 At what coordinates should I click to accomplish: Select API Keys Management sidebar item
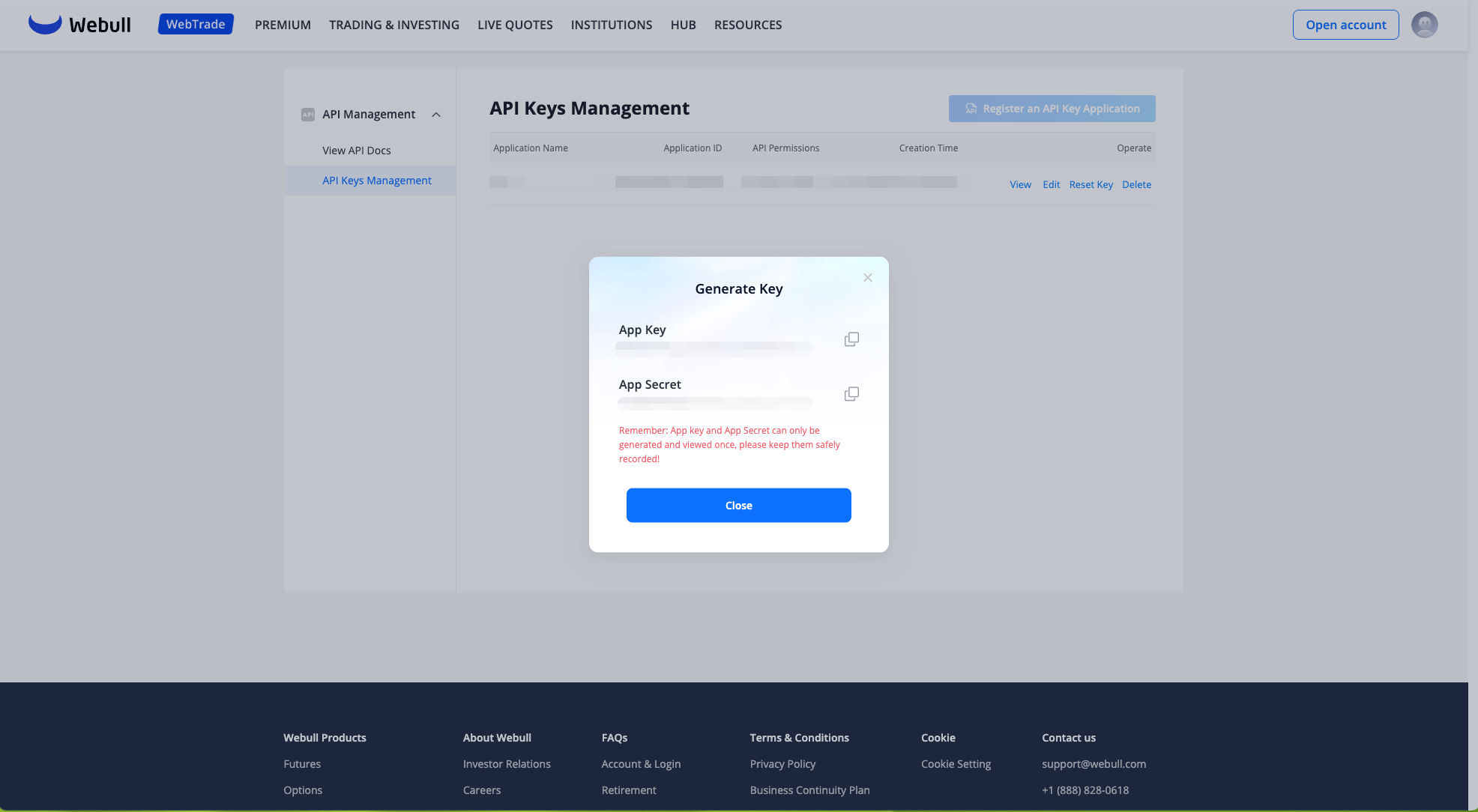pyautogui.click(x=376, y=181)
